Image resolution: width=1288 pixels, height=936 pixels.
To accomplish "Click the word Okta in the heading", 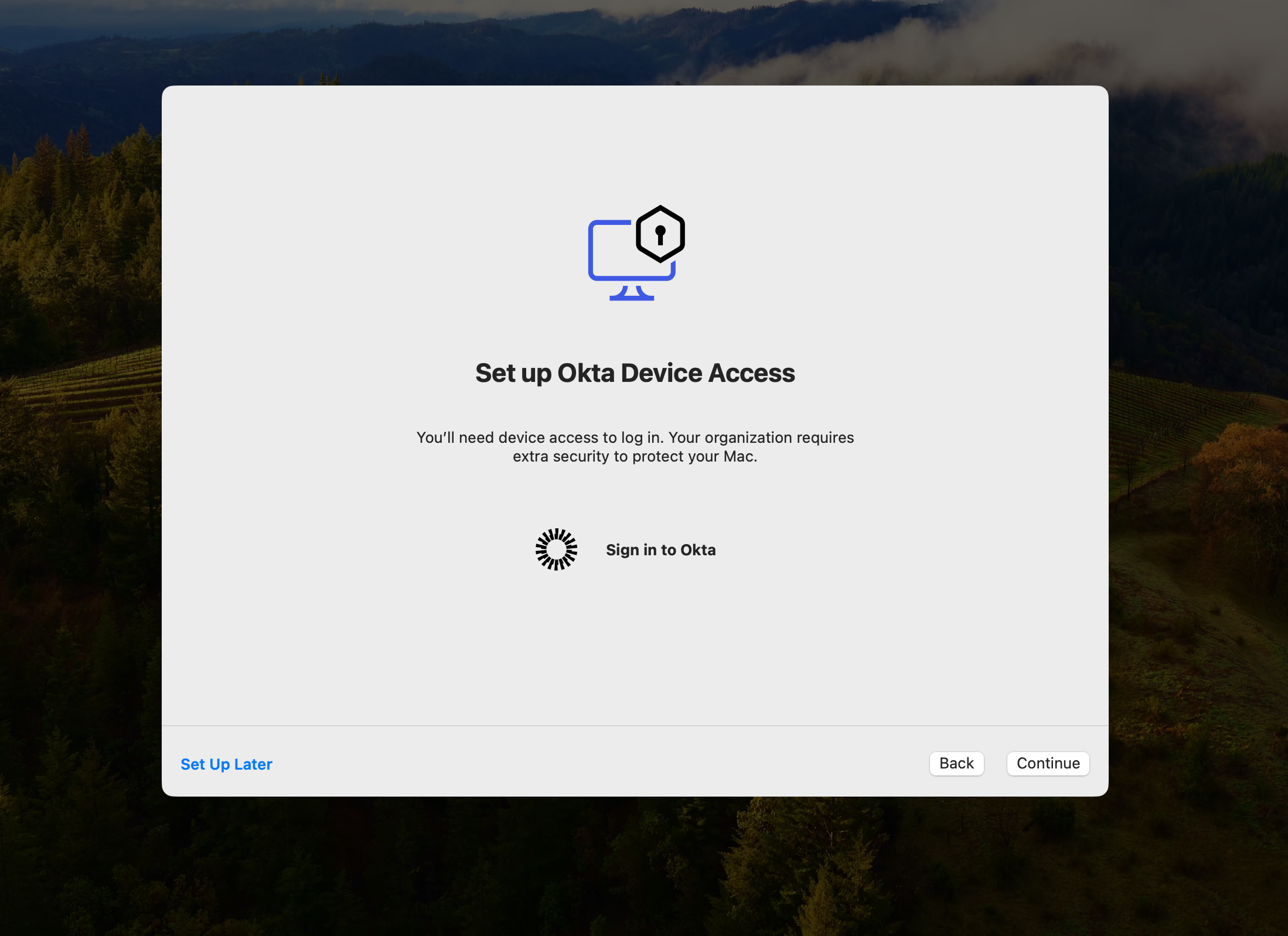I will (x=585, y=373).
